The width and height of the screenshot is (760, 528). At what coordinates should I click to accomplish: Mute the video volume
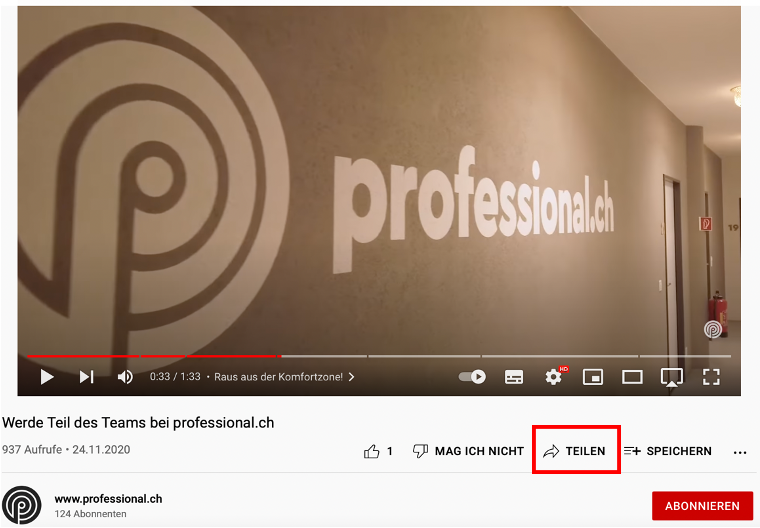pyautogui.click(x=125, y=377)
